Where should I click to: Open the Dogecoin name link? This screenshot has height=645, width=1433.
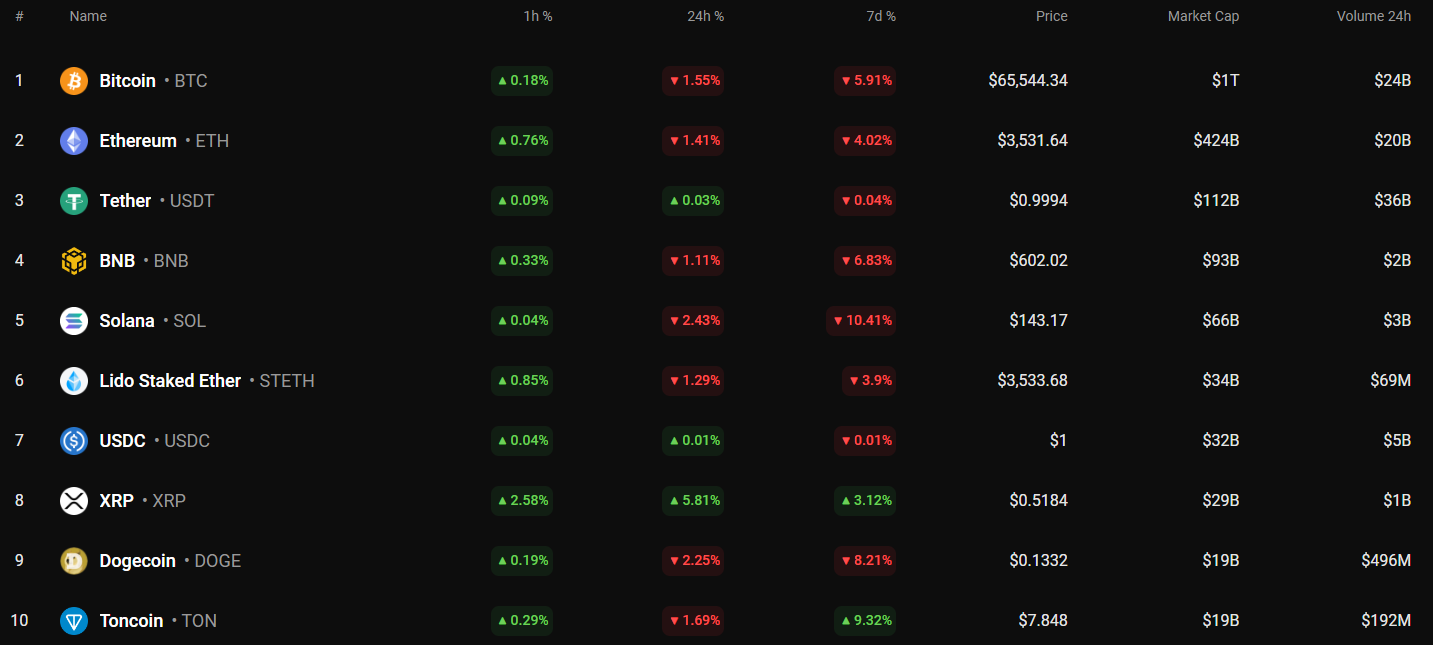pyautogui.click(x=137, y=561)
